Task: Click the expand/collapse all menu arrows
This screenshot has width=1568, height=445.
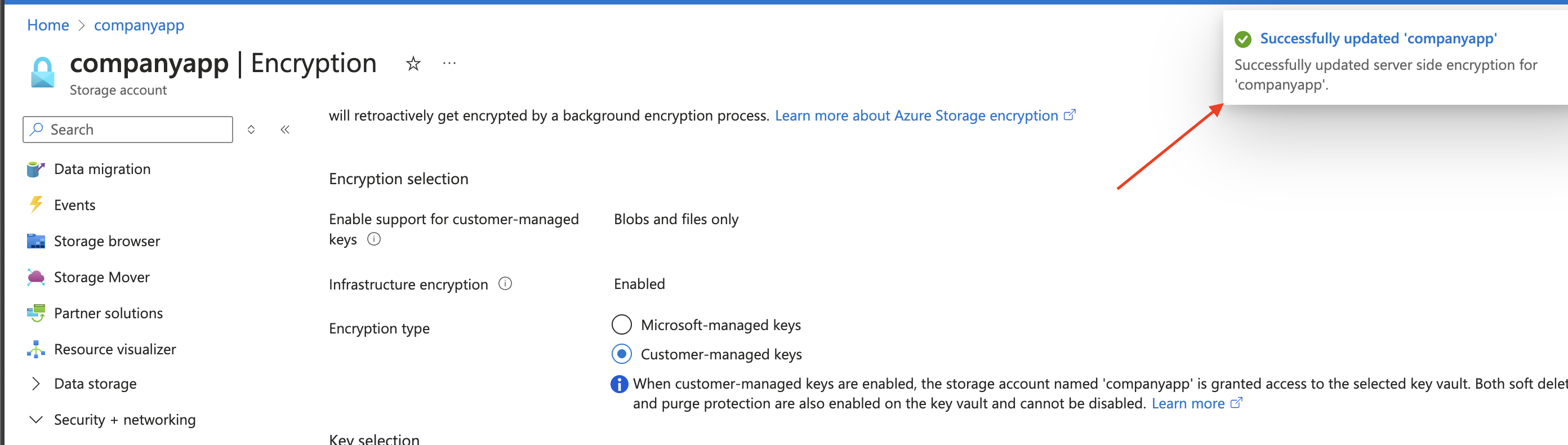Action: 251,130
